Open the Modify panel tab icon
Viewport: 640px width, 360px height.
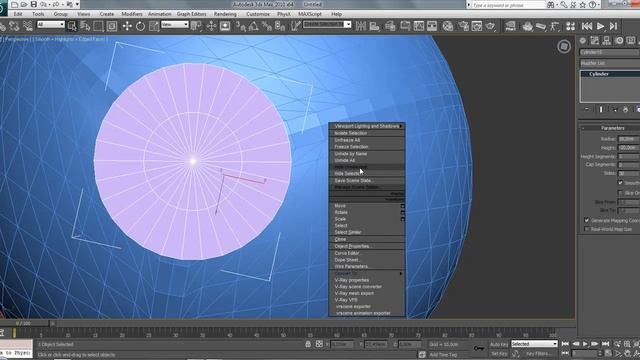595,40
